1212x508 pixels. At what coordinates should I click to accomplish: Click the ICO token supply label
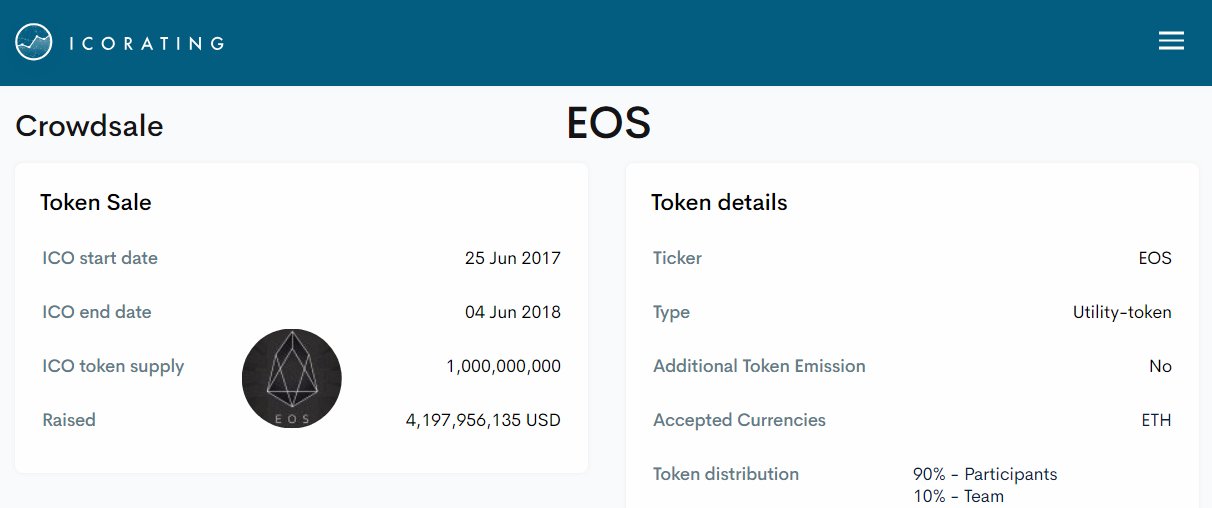coord(113,366)
